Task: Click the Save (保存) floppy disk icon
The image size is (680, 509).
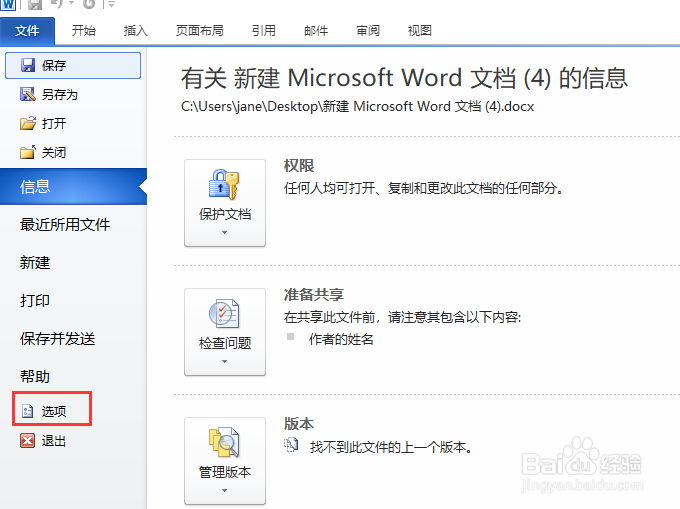Action: 28,65
